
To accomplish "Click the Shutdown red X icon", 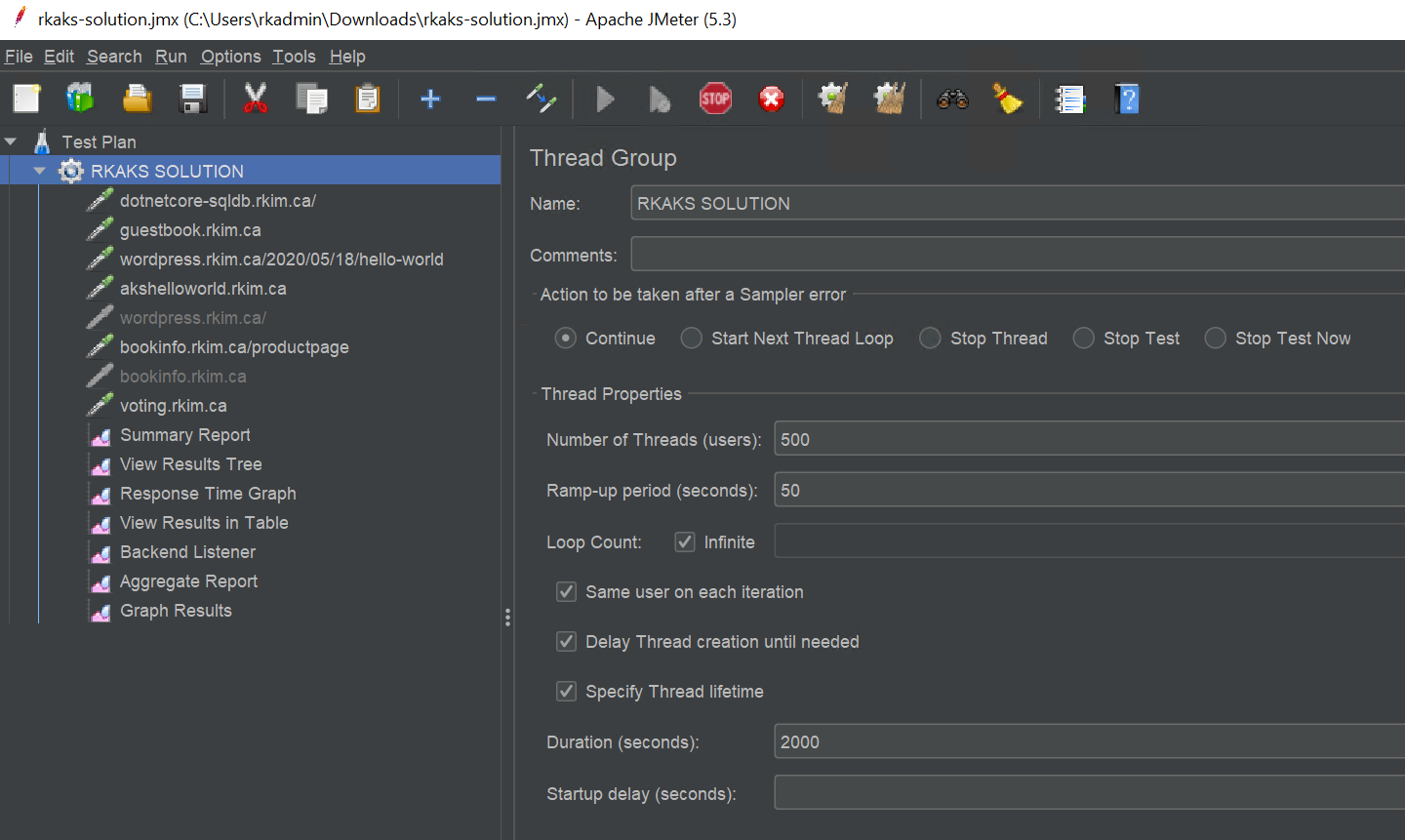I will 771,99.
